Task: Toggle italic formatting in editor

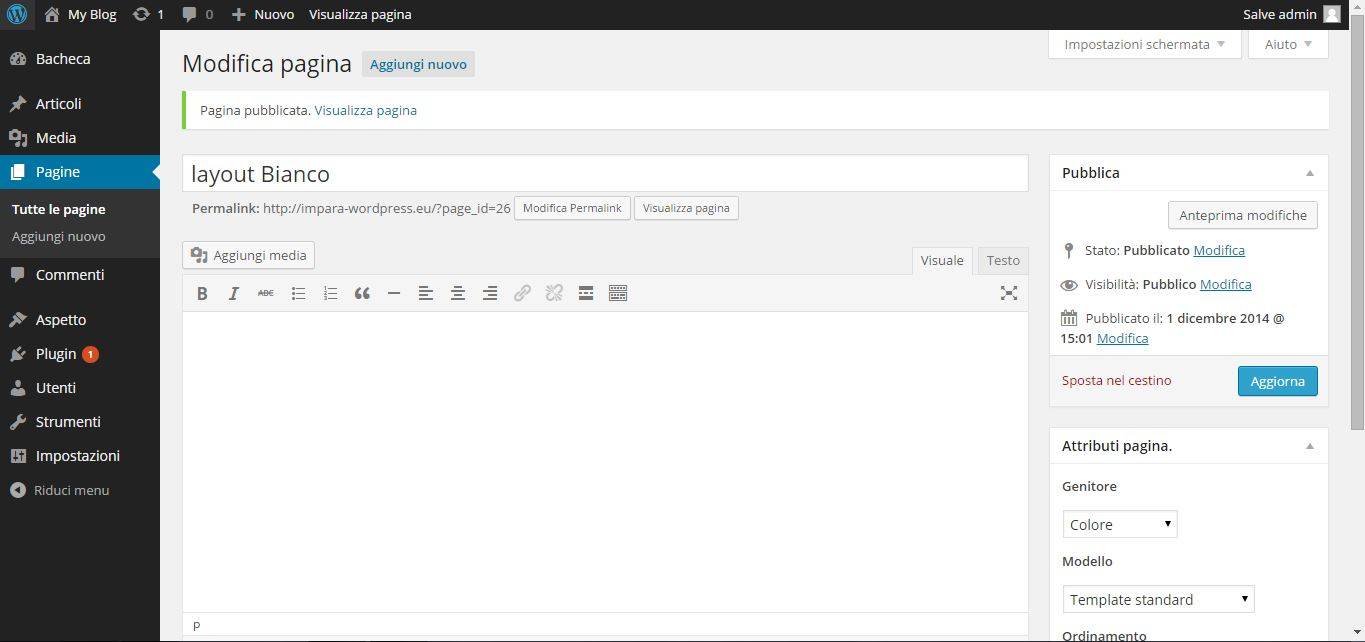Action: tap(234, 293)
